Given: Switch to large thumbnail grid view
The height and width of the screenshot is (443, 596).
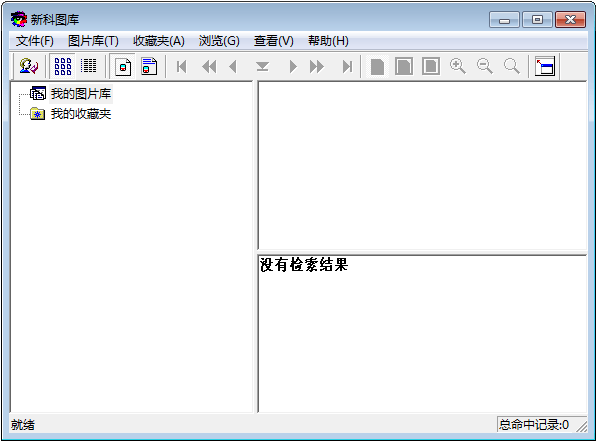Looking at the screenshot, I should pyautogui.click(x=63, y=67).
